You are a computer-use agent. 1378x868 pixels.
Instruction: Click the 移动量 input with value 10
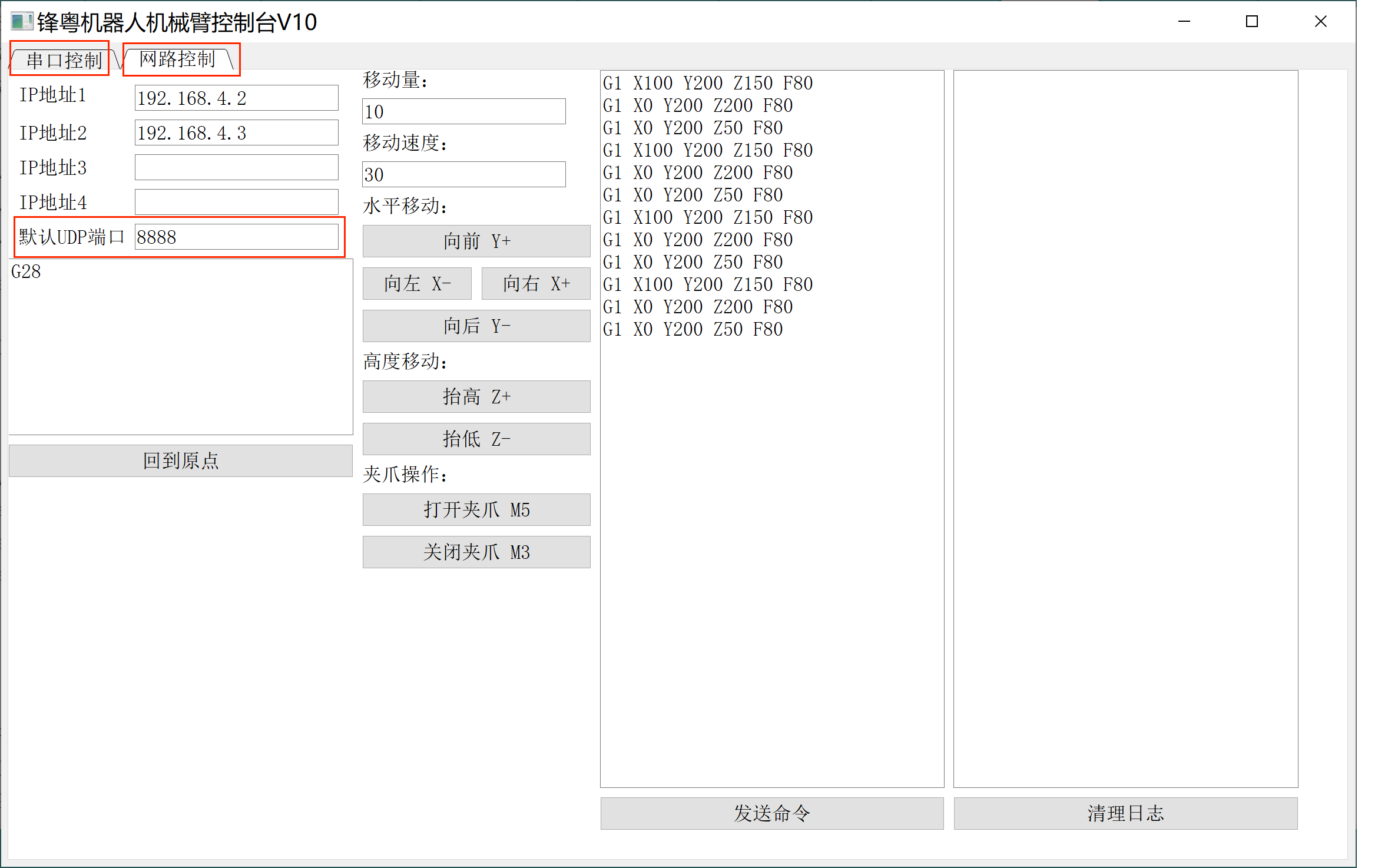[x=463, y=111]
